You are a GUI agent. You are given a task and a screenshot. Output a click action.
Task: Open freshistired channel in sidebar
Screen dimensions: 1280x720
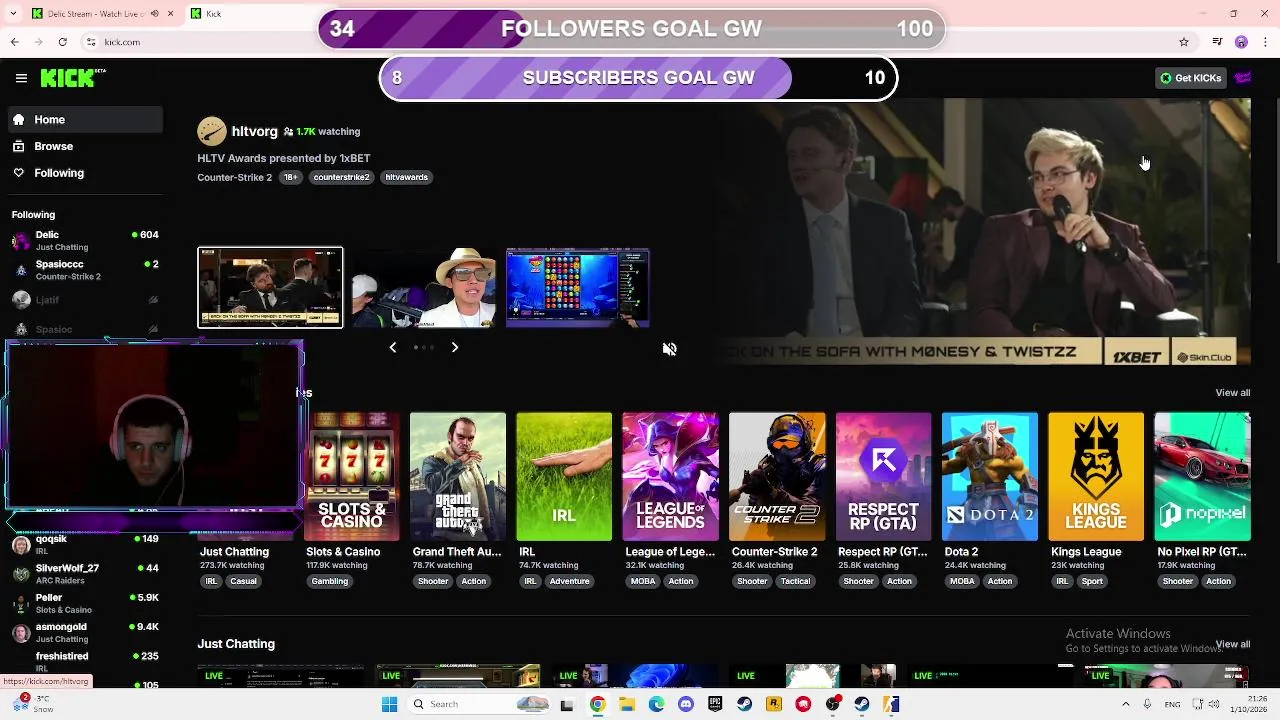point(85,661)
